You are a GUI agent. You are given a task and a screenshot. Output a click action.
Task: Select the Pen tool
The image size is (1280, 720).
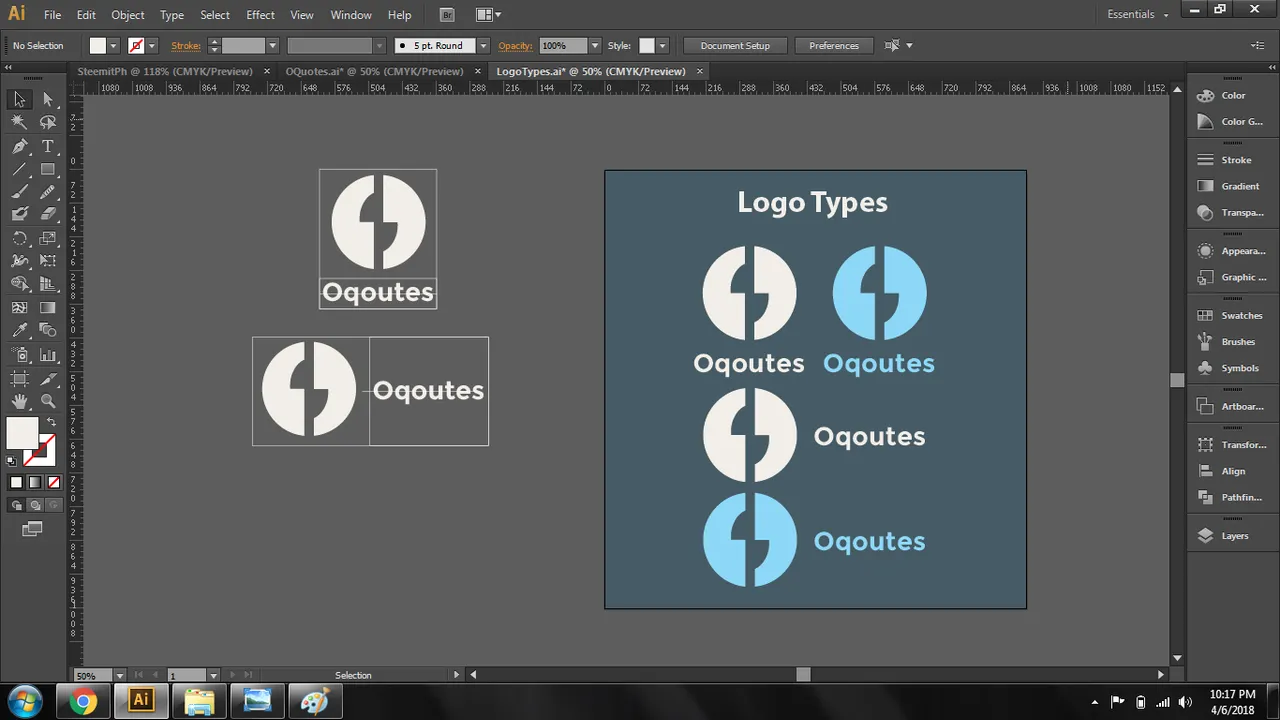pos(19,146)
